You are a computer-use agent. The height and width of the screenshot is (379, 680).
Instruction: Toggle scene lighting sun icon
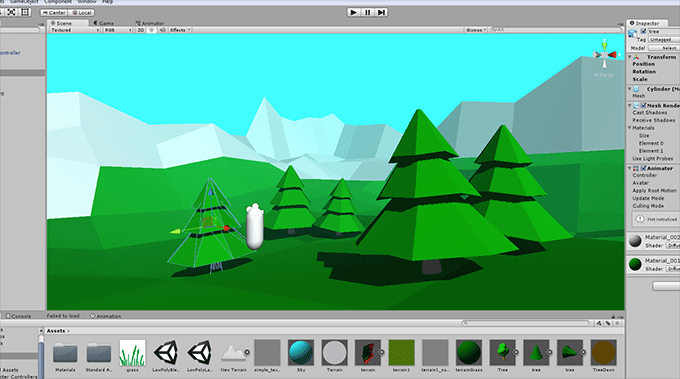click(x=151, y=30)
